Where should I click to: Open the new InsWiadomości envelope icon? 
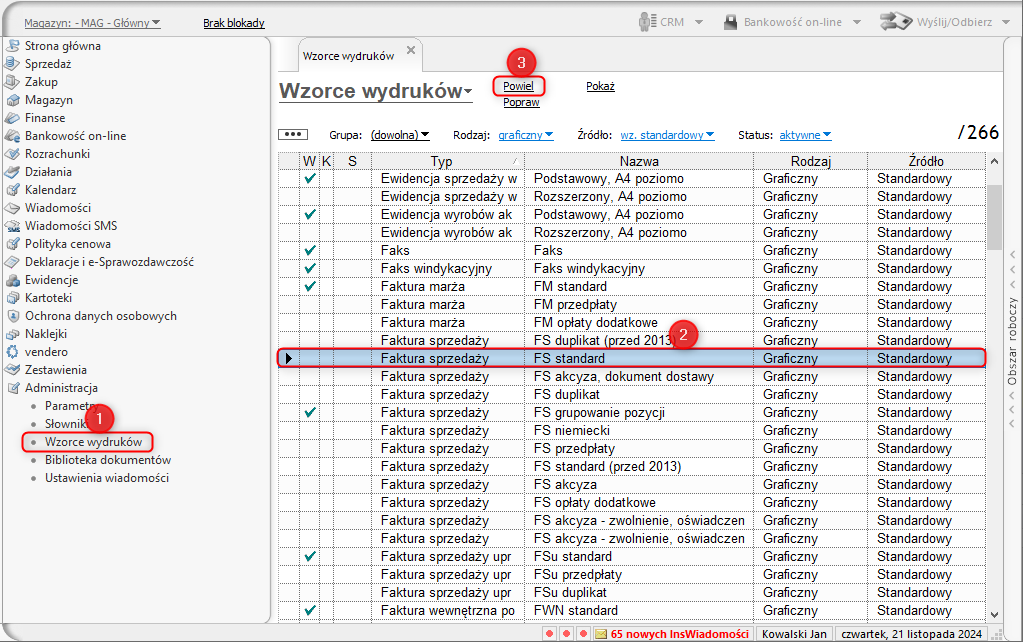click(600, 634)
